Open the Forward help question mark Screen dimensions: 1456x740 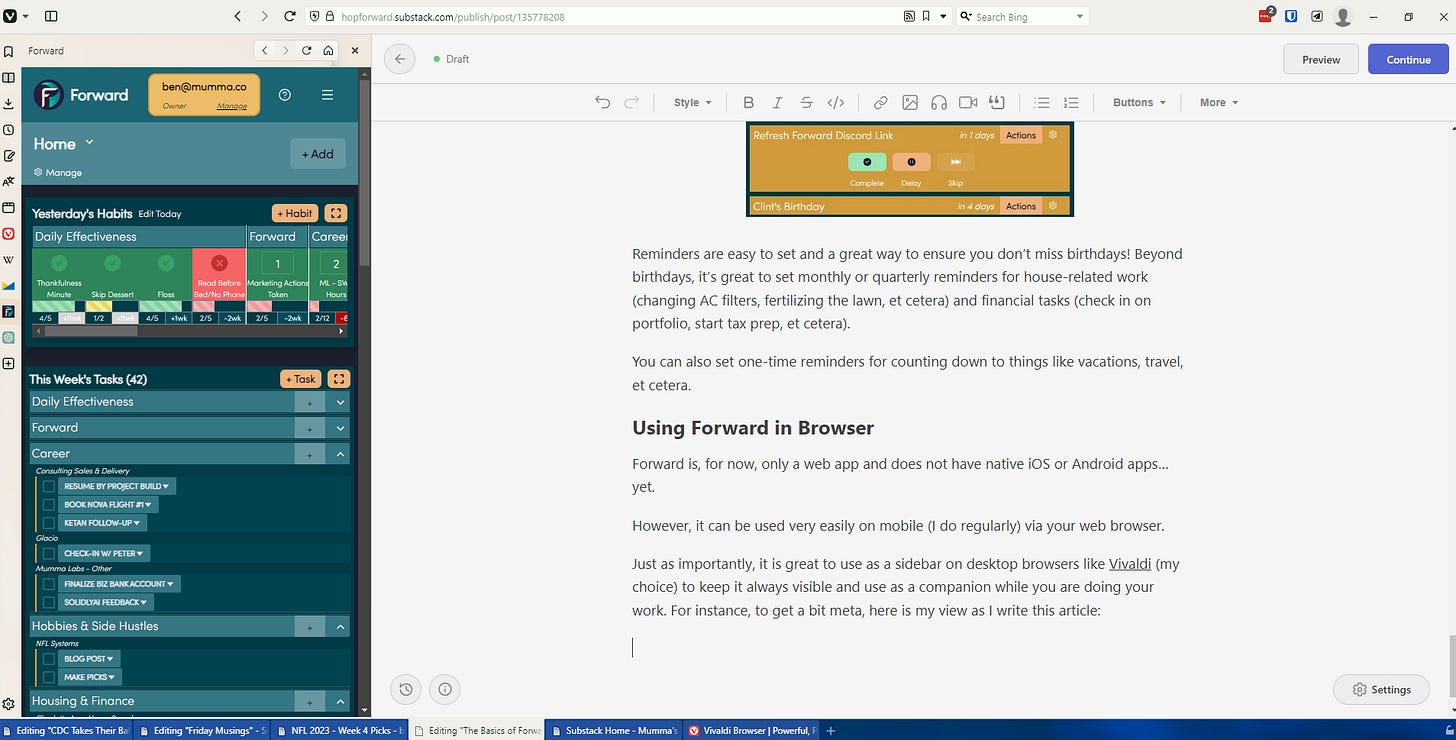[x=285, y=95]
